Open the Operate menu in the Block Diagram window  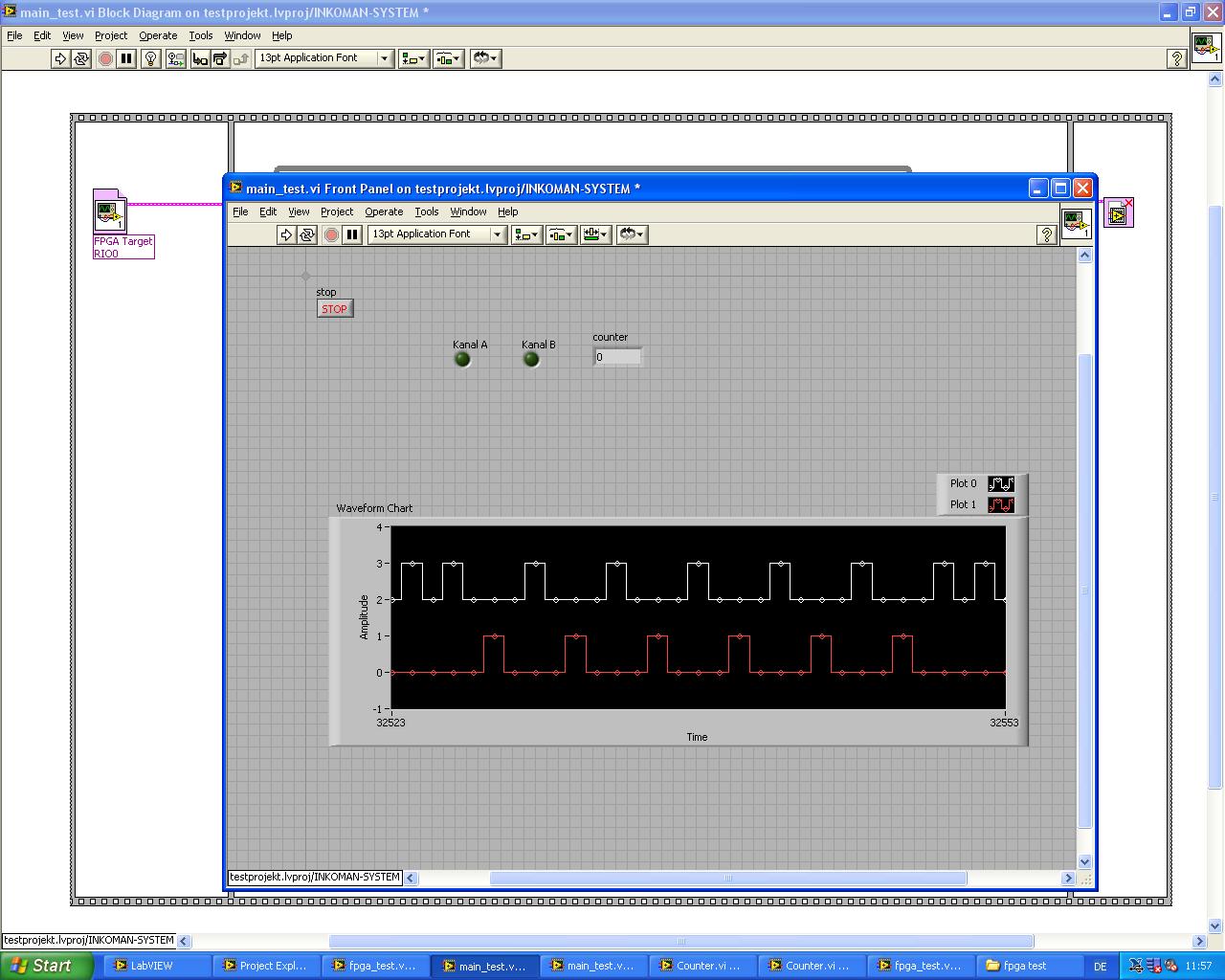tap(158, 35)
